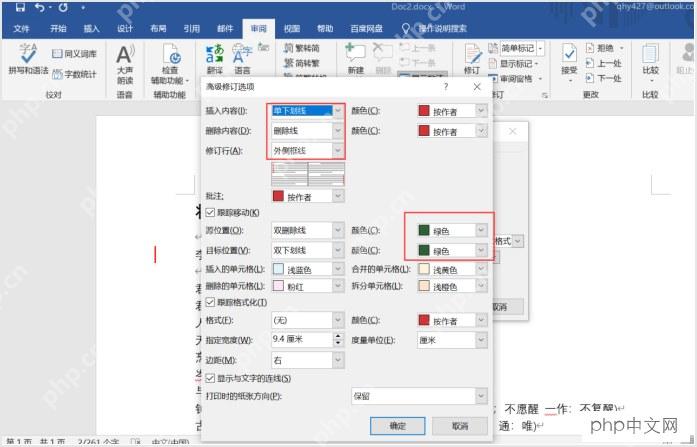Convert text with 简转繁
The image size is (697, 447).
tap(302, 63)
